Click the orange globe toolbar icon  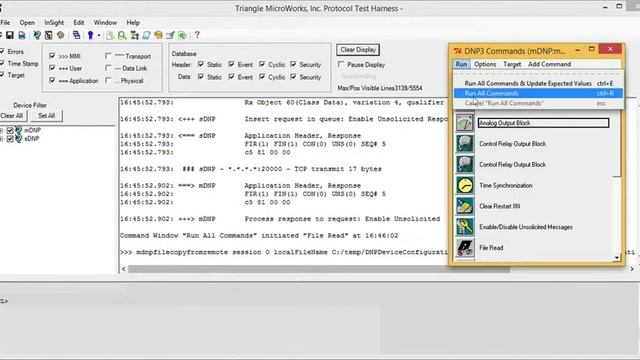point(158,36)
